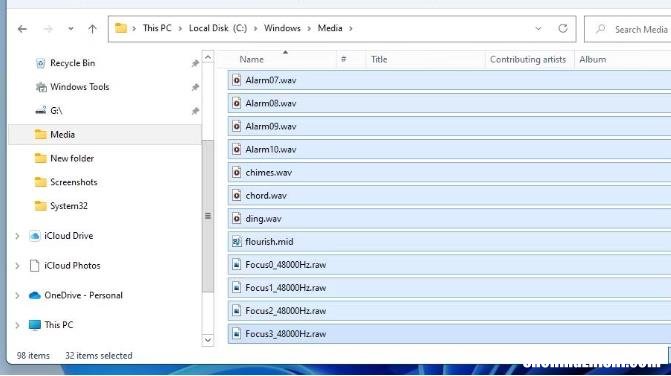671x376 pixels.
Task: Click the Forward navigation arrow
Action: click(48, 29)
